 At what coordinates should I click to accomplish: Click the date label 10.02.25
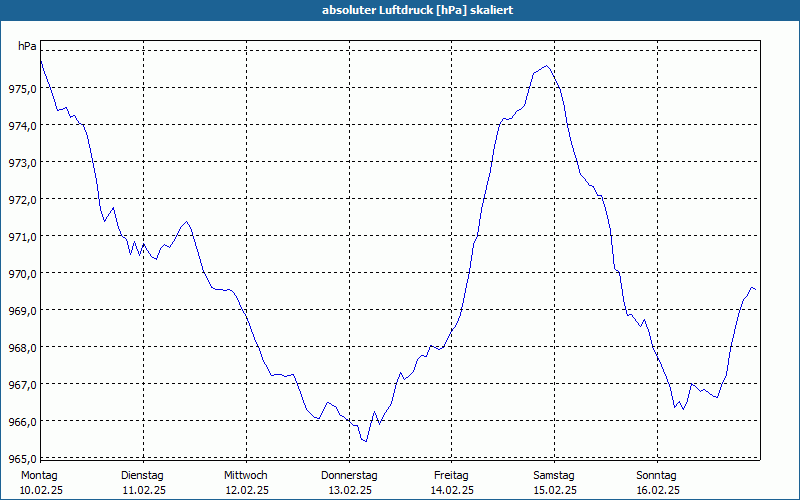point(41,491)
